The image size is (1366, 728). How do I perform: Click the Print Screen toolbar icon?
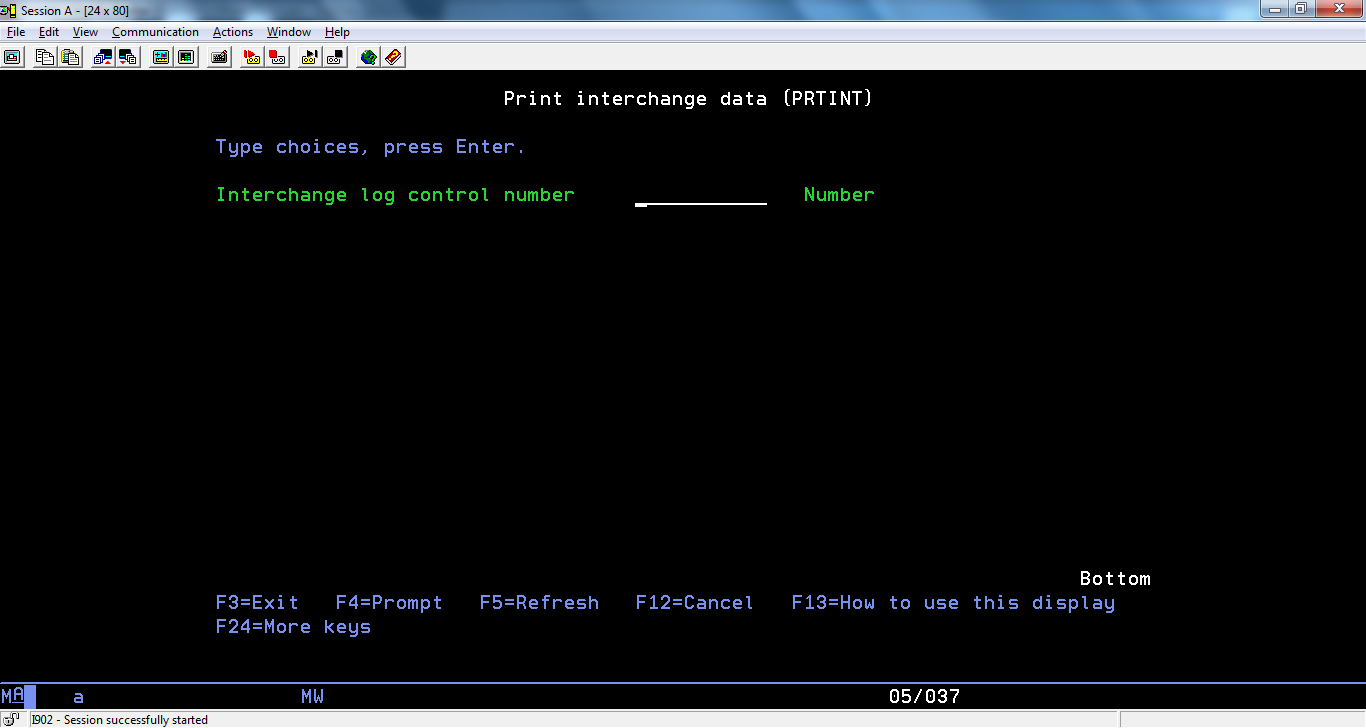point(13,57)
